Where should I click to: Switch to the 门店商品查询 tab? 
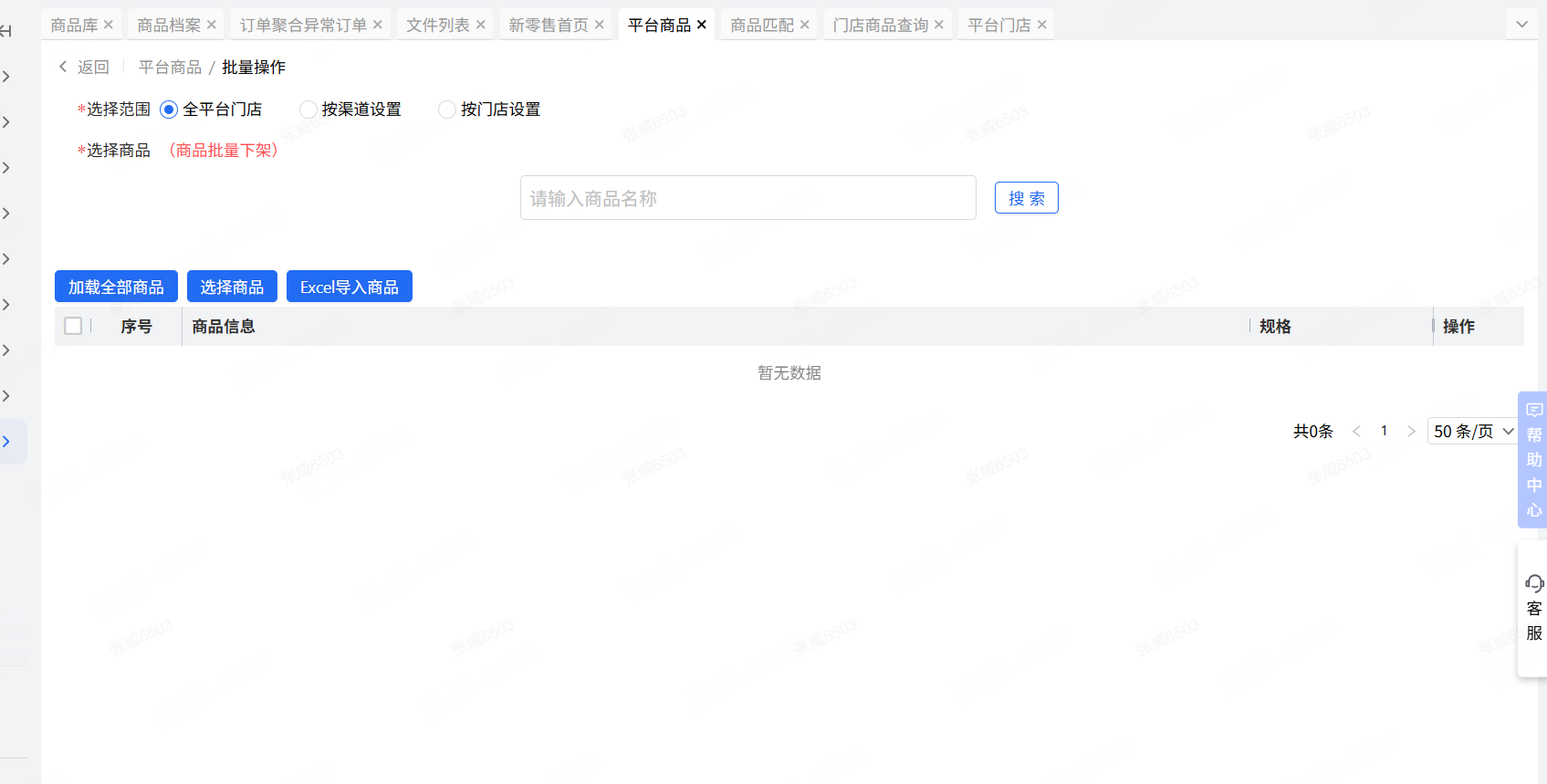pyautogui.click(x=881, y=25)
